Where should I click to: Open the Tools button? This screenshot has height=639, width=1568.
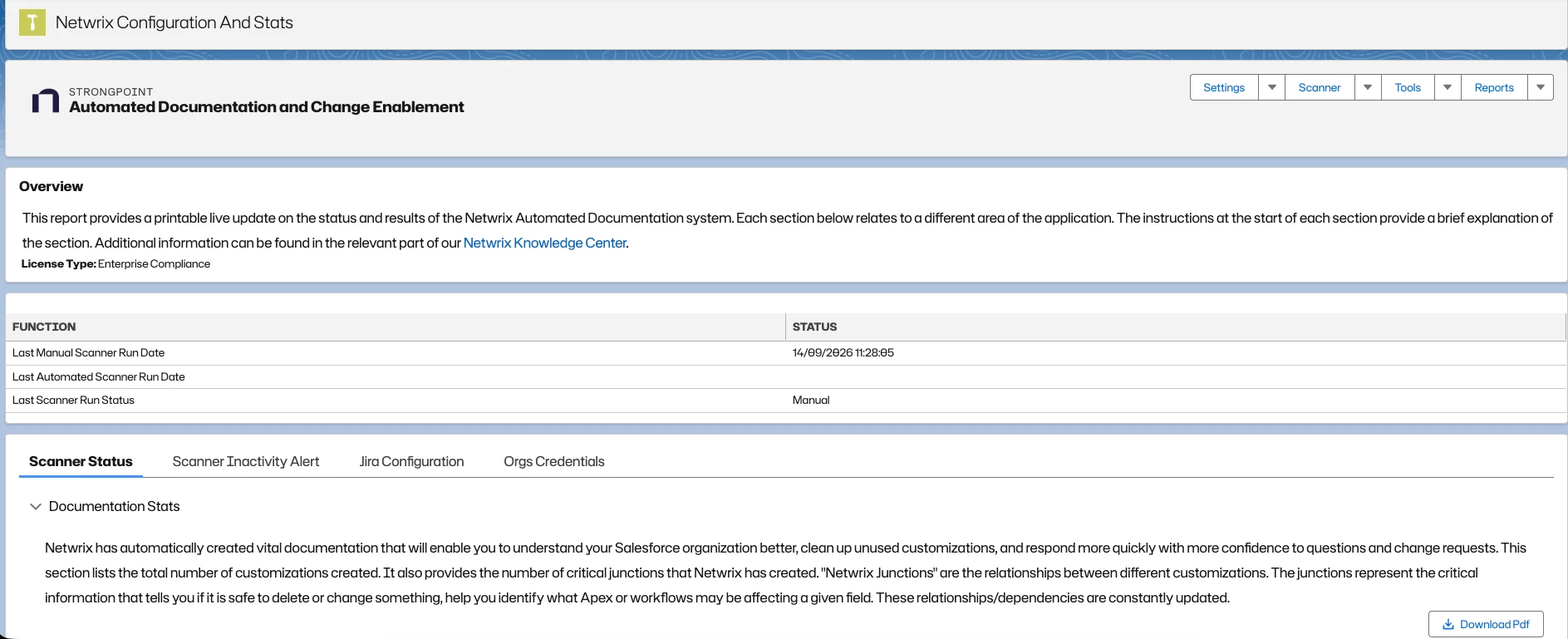[1408, 87]
